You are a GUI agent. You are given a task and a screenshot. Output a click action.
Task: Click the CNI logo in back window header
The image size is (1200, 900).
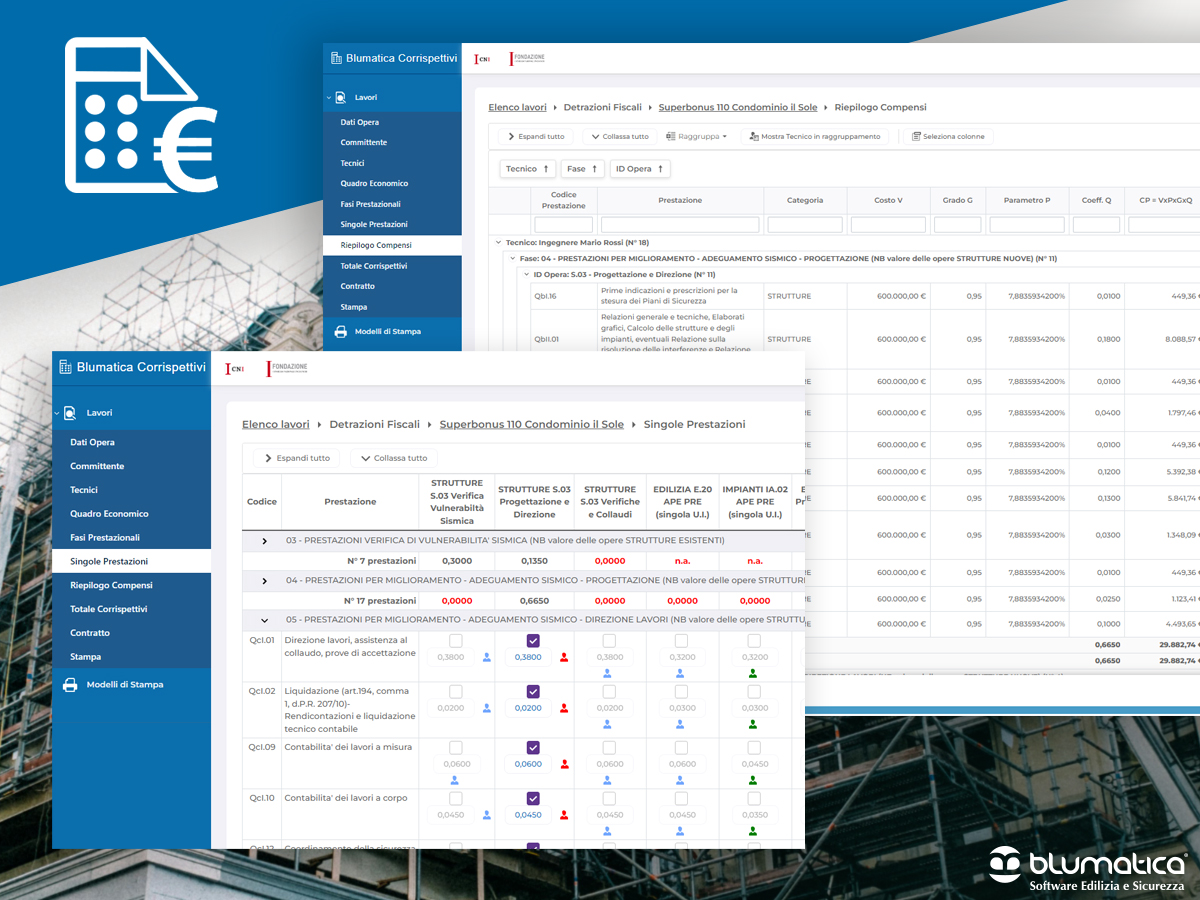pos(482,59)
